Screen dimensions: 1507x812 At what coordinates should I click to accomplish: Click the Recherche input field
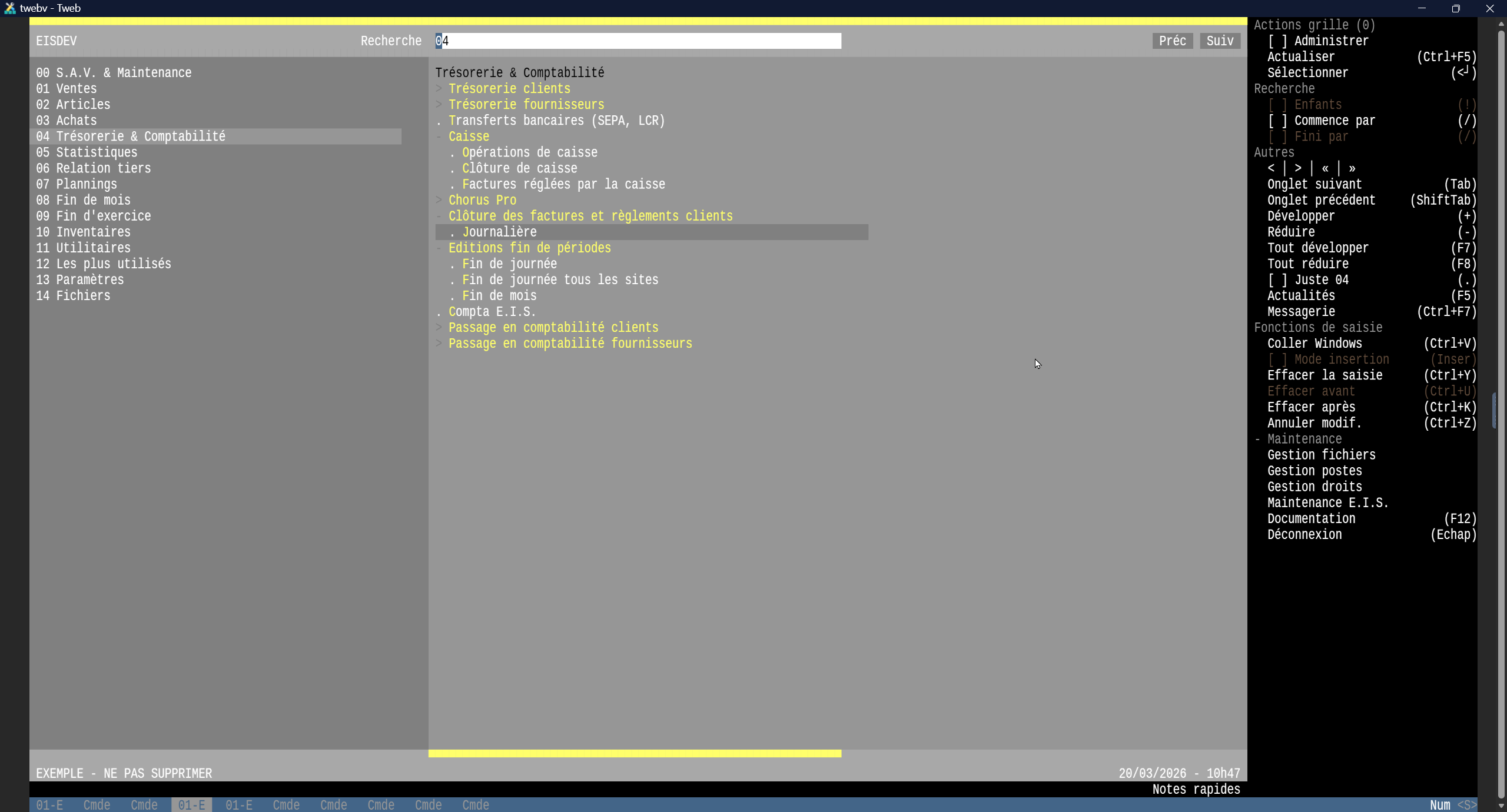click(638, 41)
